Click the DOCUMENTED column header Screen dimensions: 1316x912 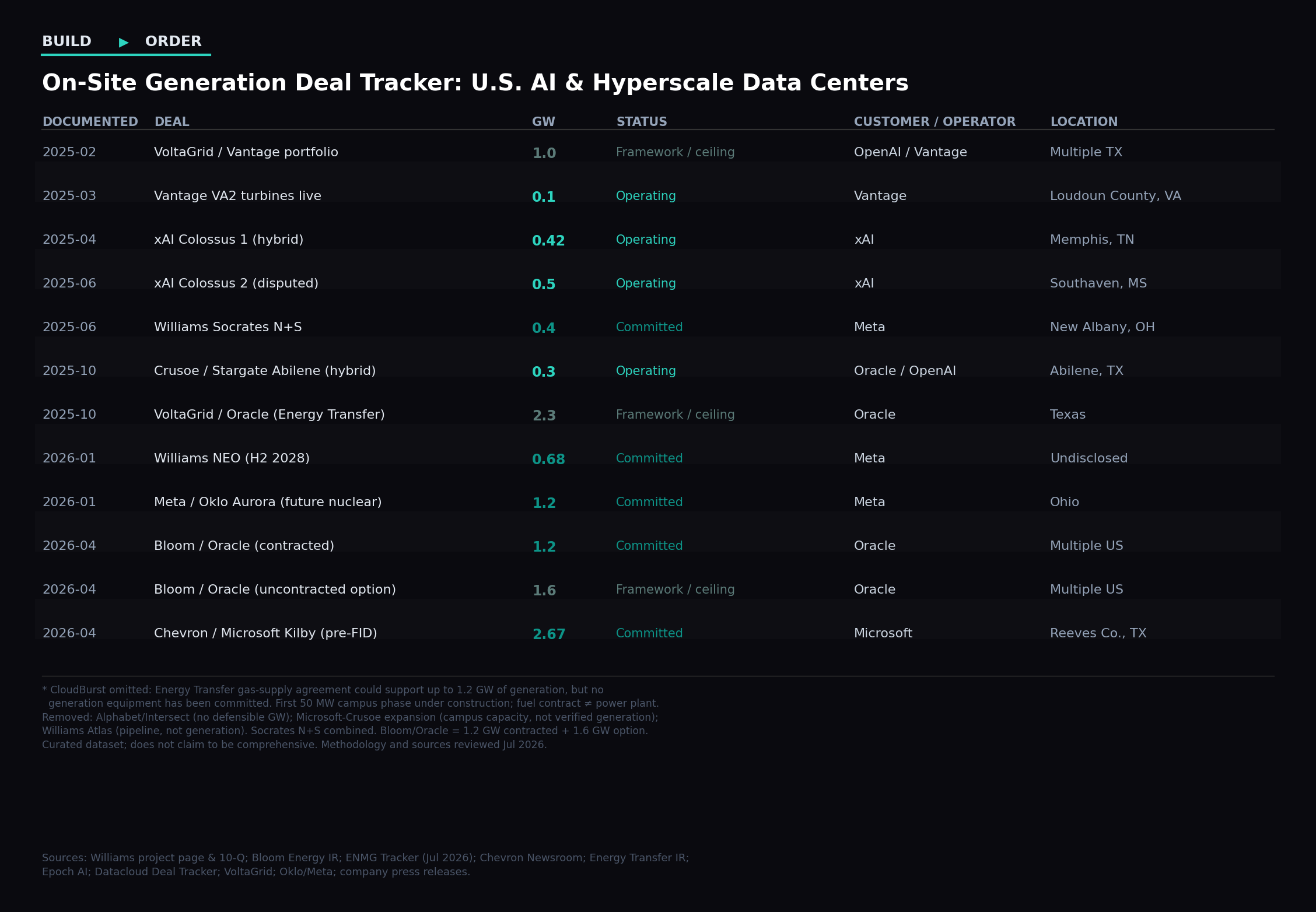click(90, 121)
